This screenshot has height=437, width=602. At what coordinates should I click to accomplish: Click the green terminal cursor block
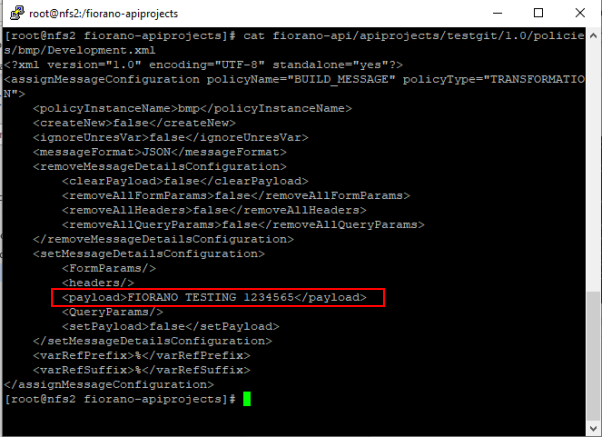pos(247,399)
